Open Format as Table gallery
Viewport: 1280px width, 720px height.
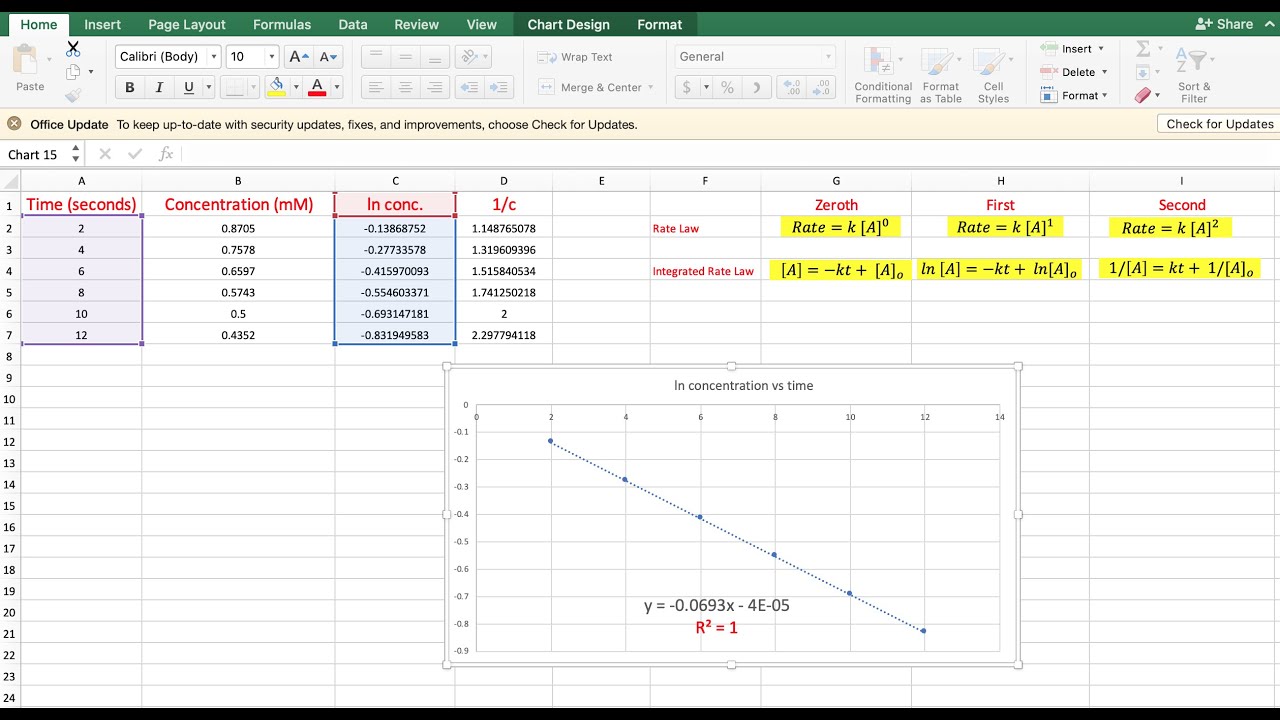941,75
